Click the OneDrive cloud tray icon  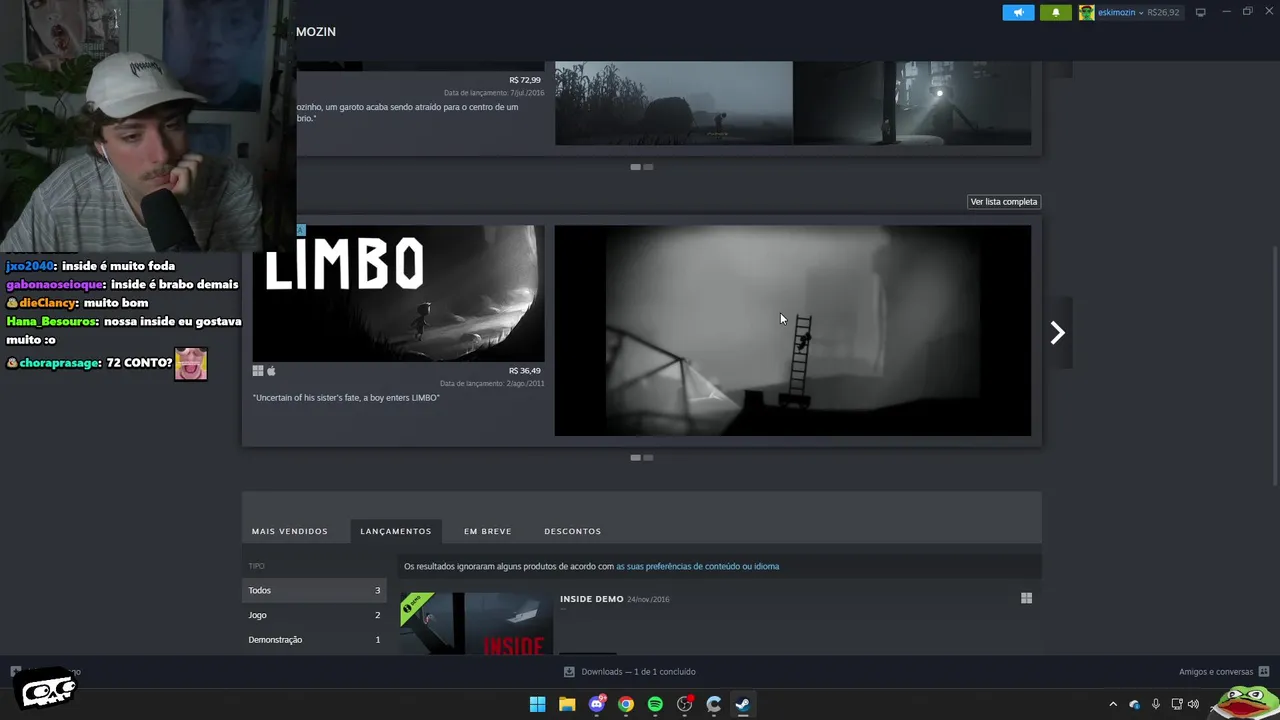1135,704
